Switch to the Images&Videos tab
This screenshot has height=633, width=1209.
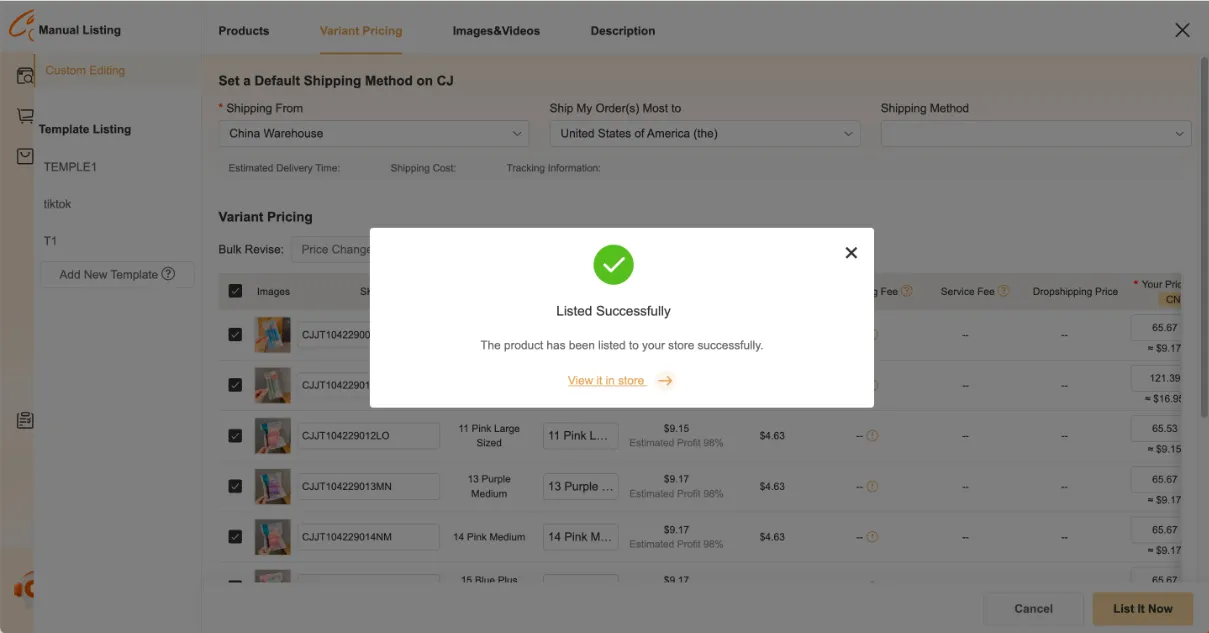click(496, 31)
